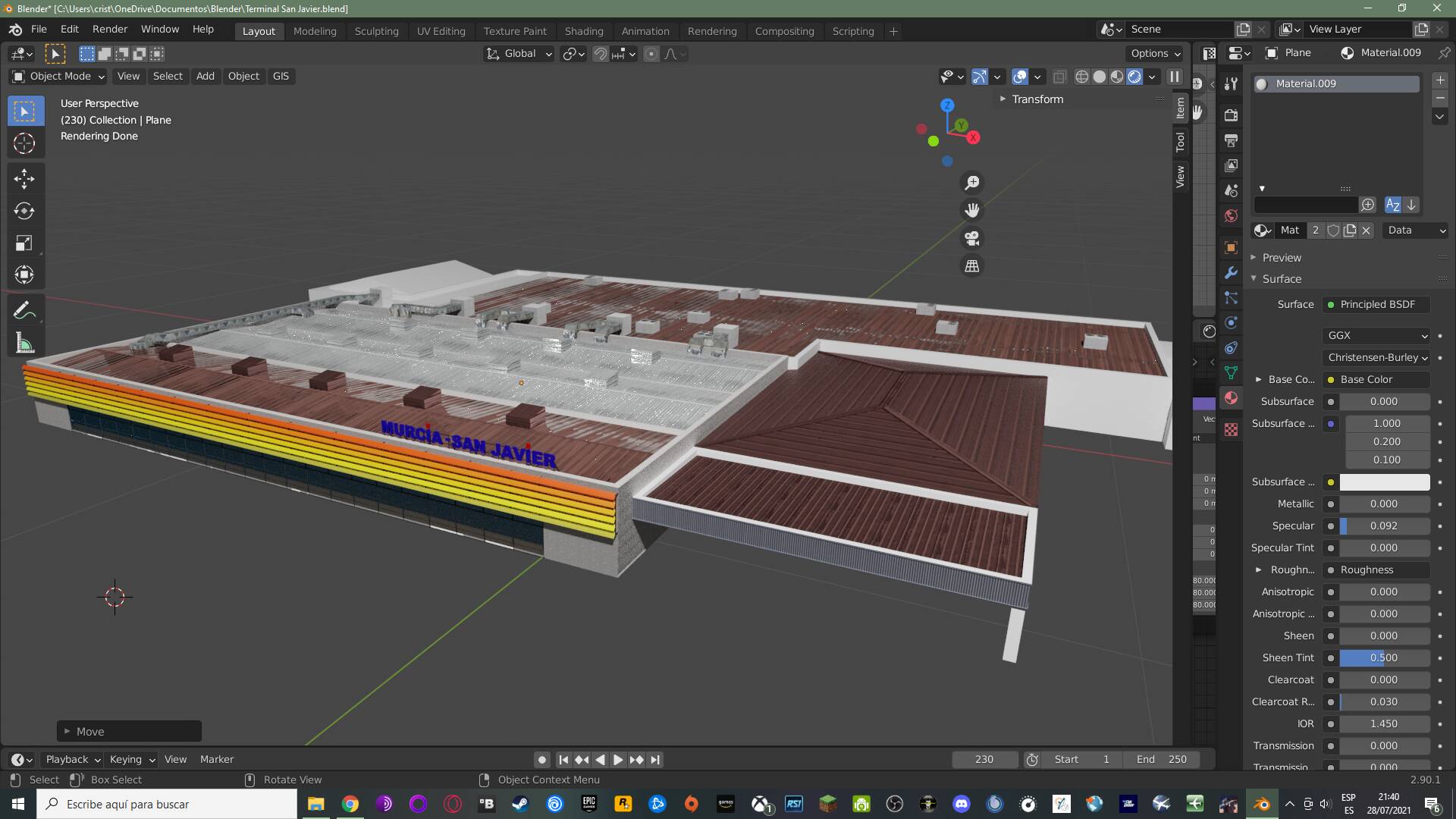Open the World properties tab
The width and height of the screenshot is (1456, 819).
click(1231, 216)
